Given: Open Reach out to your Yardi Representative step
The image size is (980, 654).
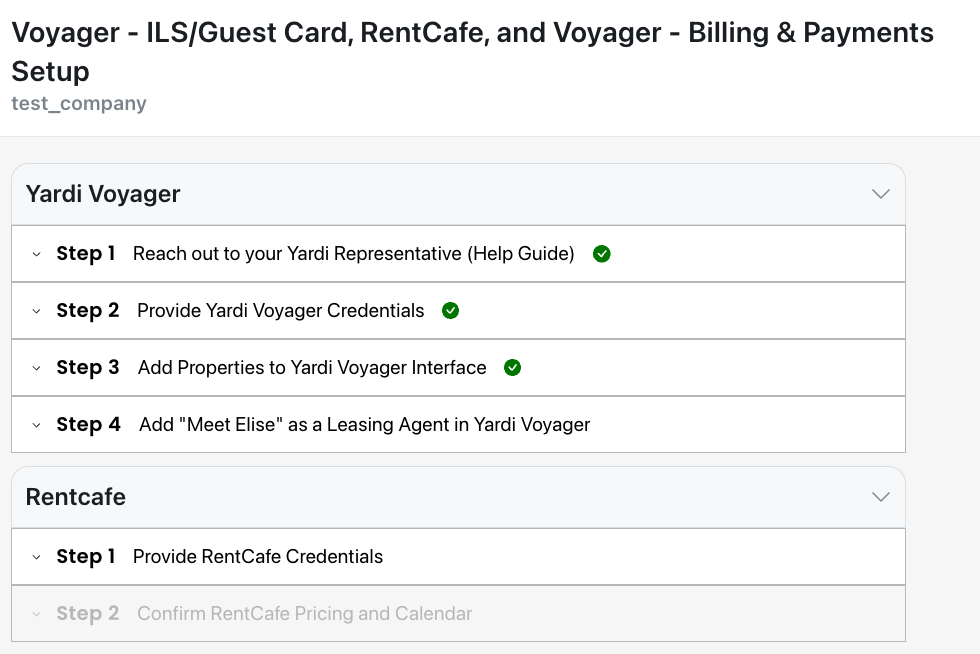Looking at the screenshot, I should click(x=458, y=254).
